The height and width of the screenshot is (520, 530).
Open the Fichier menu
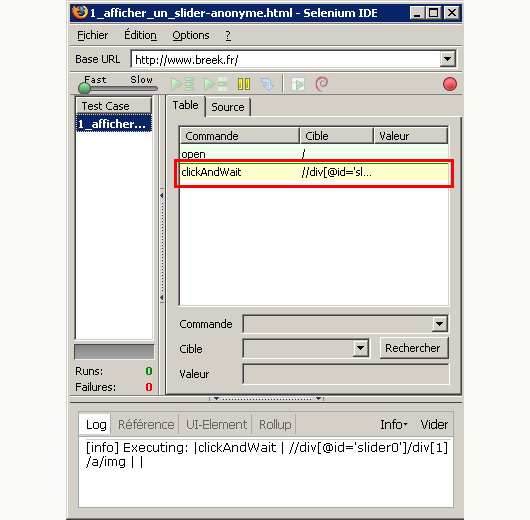pos(92,35)
